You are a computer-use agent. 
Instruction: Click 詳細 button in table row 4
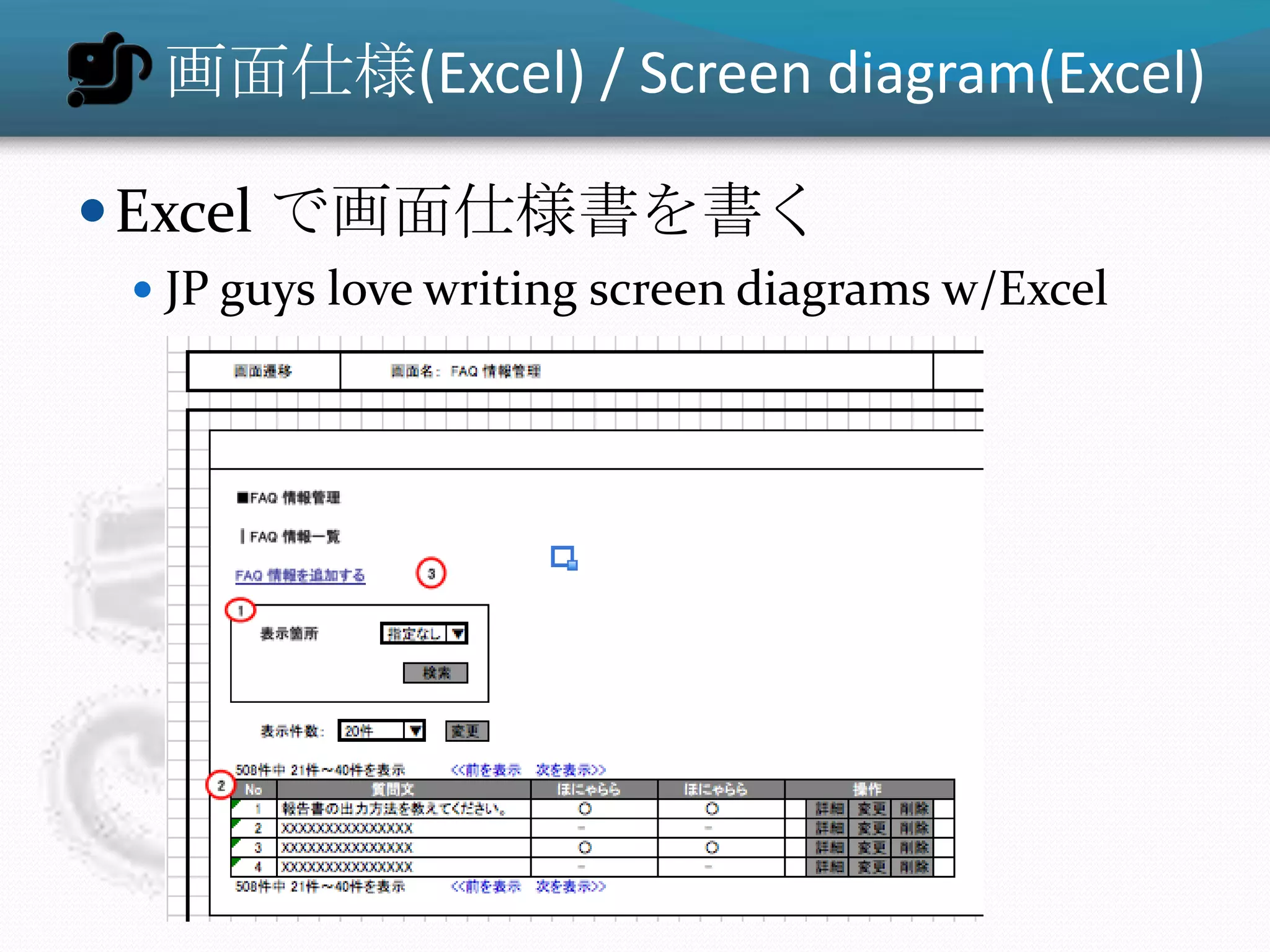828,866
